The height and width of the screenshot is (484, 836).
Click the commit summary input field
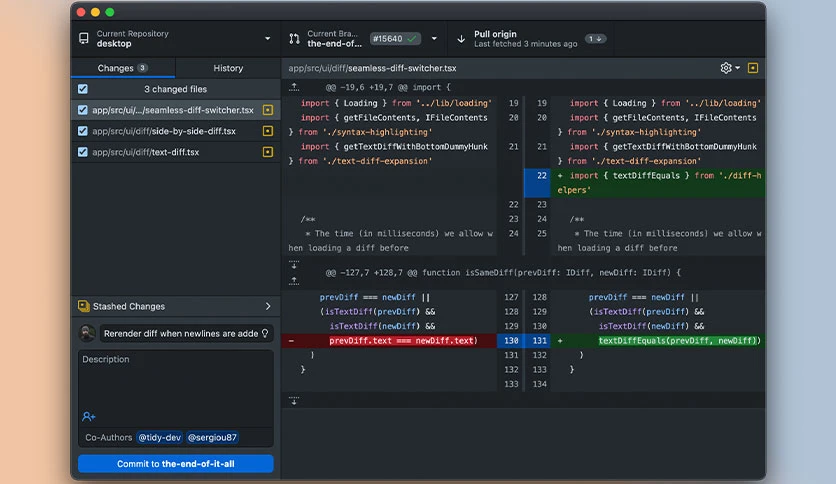187,333
